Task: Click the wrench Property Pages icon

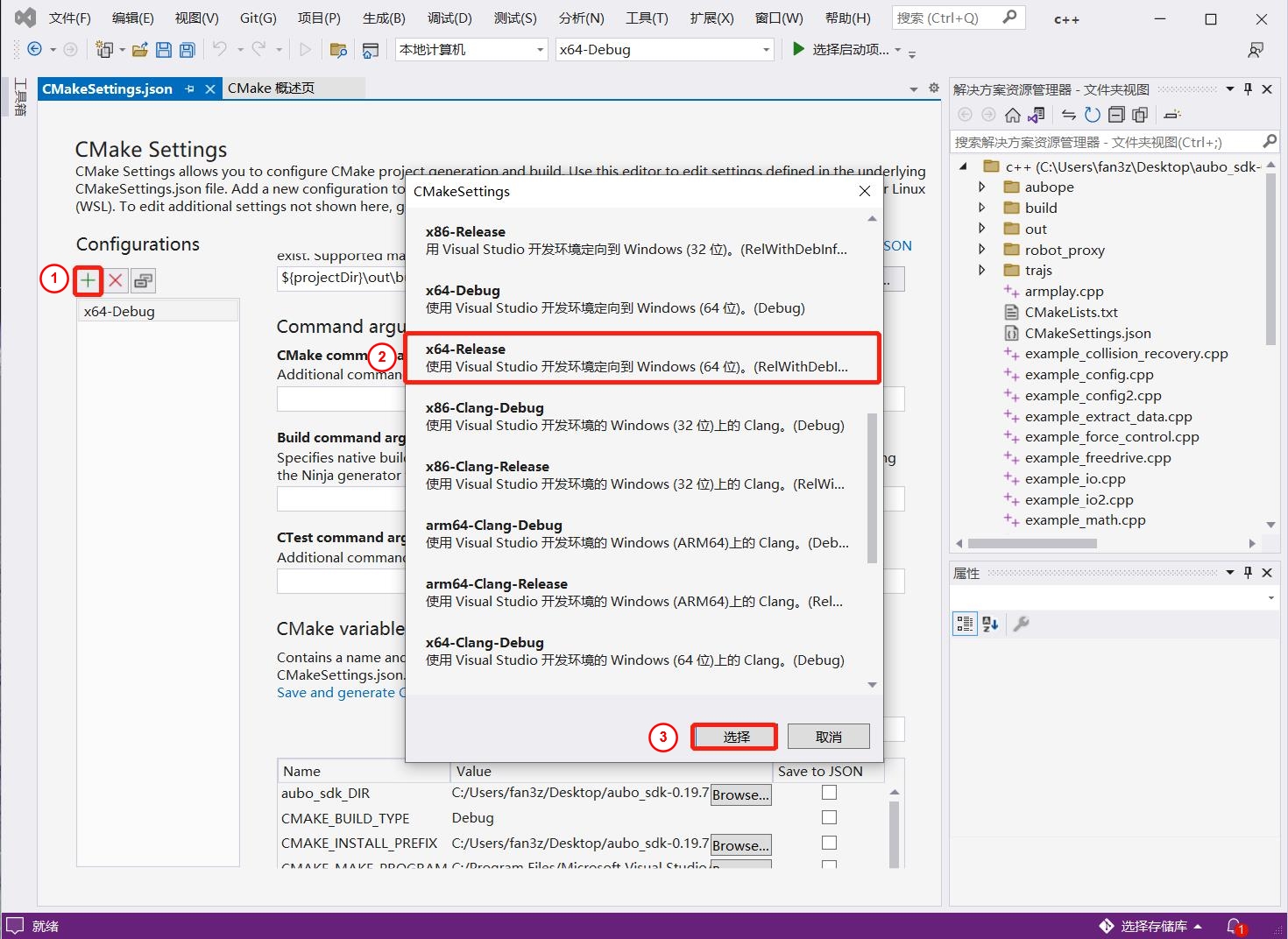Action: 1021,624
